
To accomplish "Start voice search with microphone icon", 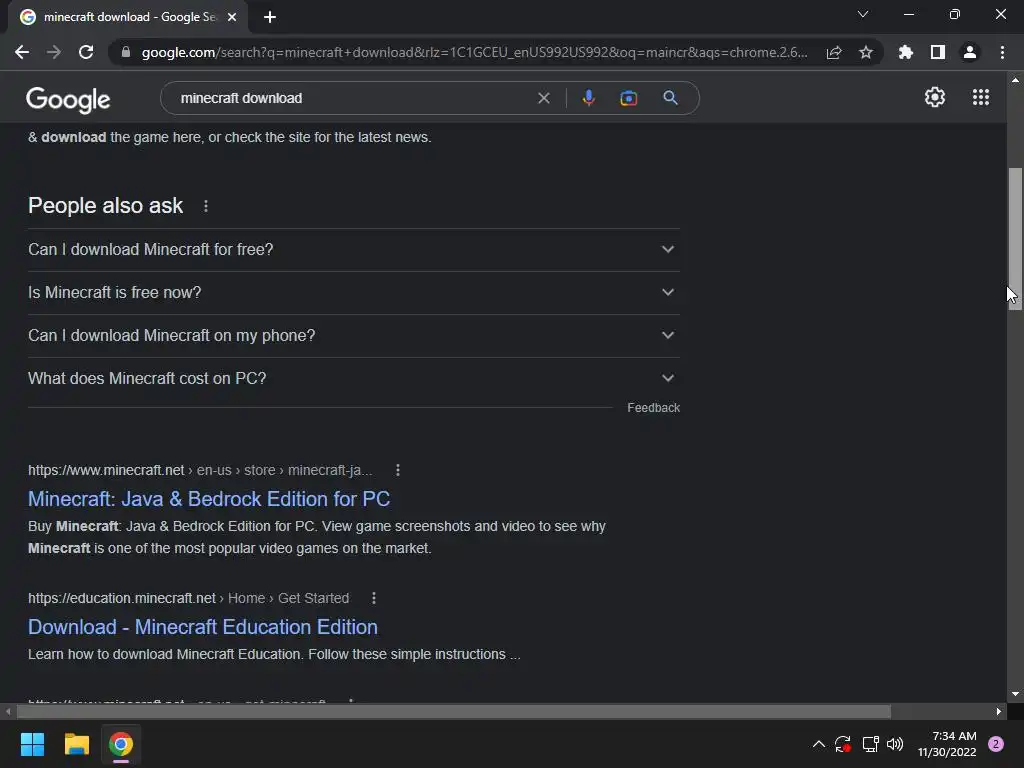I will click(588, 98).
